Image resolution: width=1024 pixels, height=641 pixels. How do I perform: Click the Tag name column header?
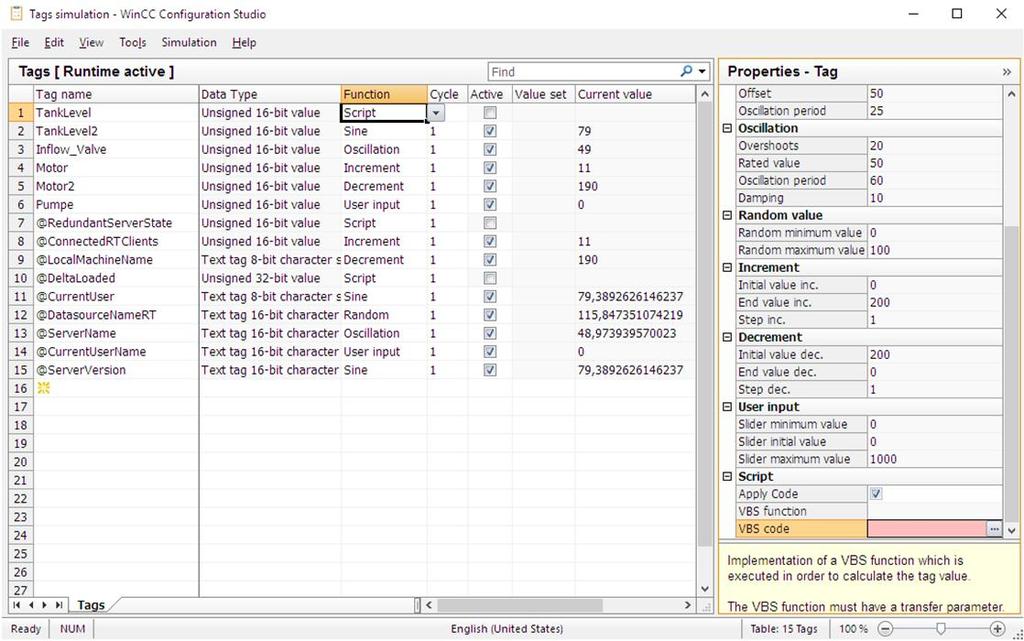pos(116,94)
